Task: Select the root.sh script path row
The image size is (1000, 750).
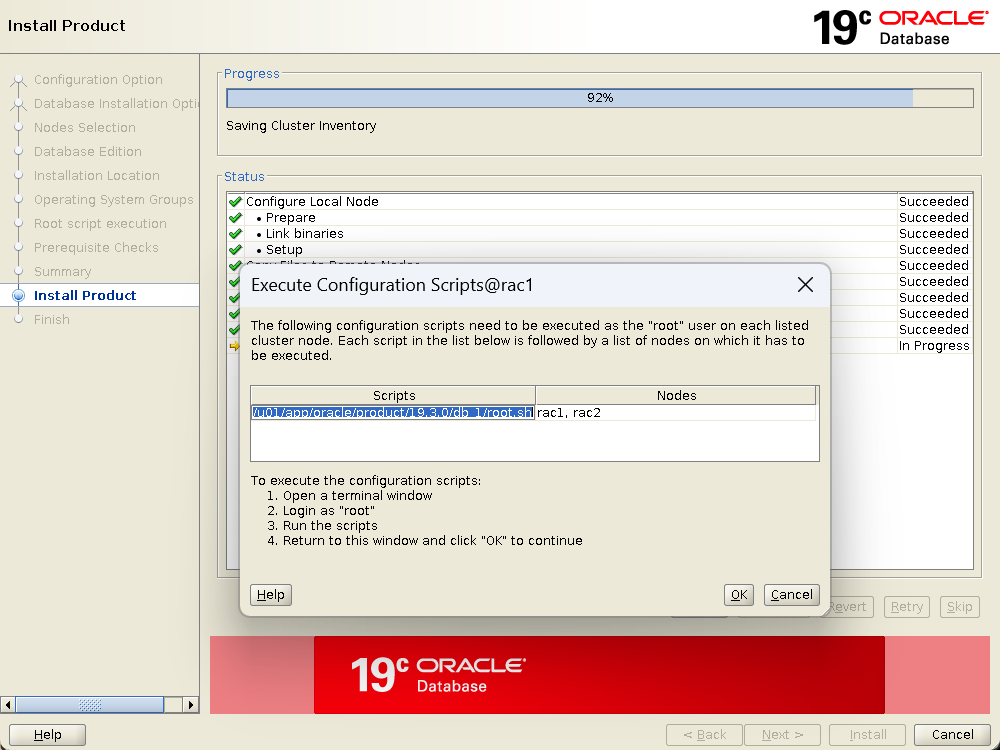Action: (x=392, y=413)
